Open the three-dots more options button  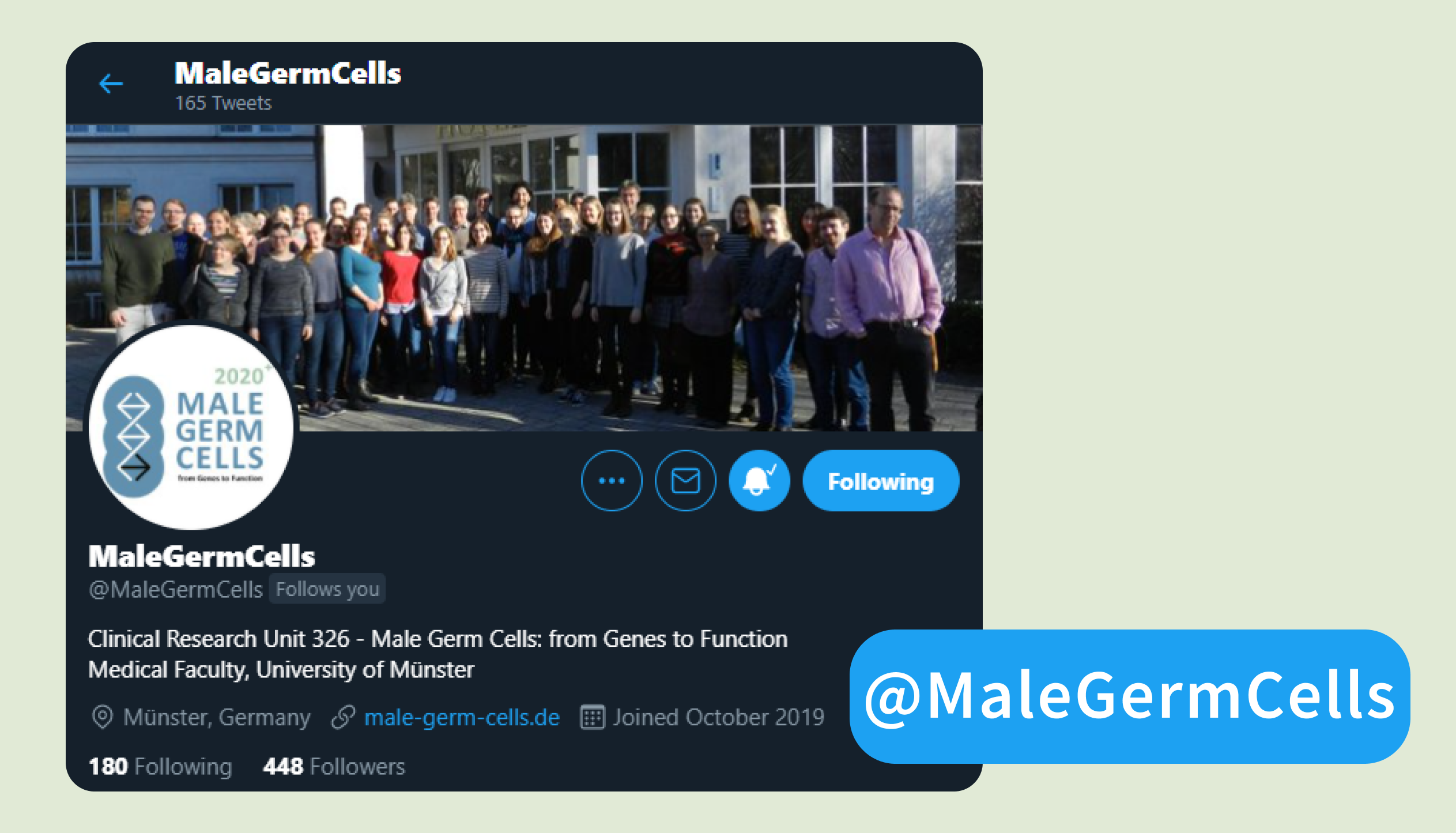612,481
